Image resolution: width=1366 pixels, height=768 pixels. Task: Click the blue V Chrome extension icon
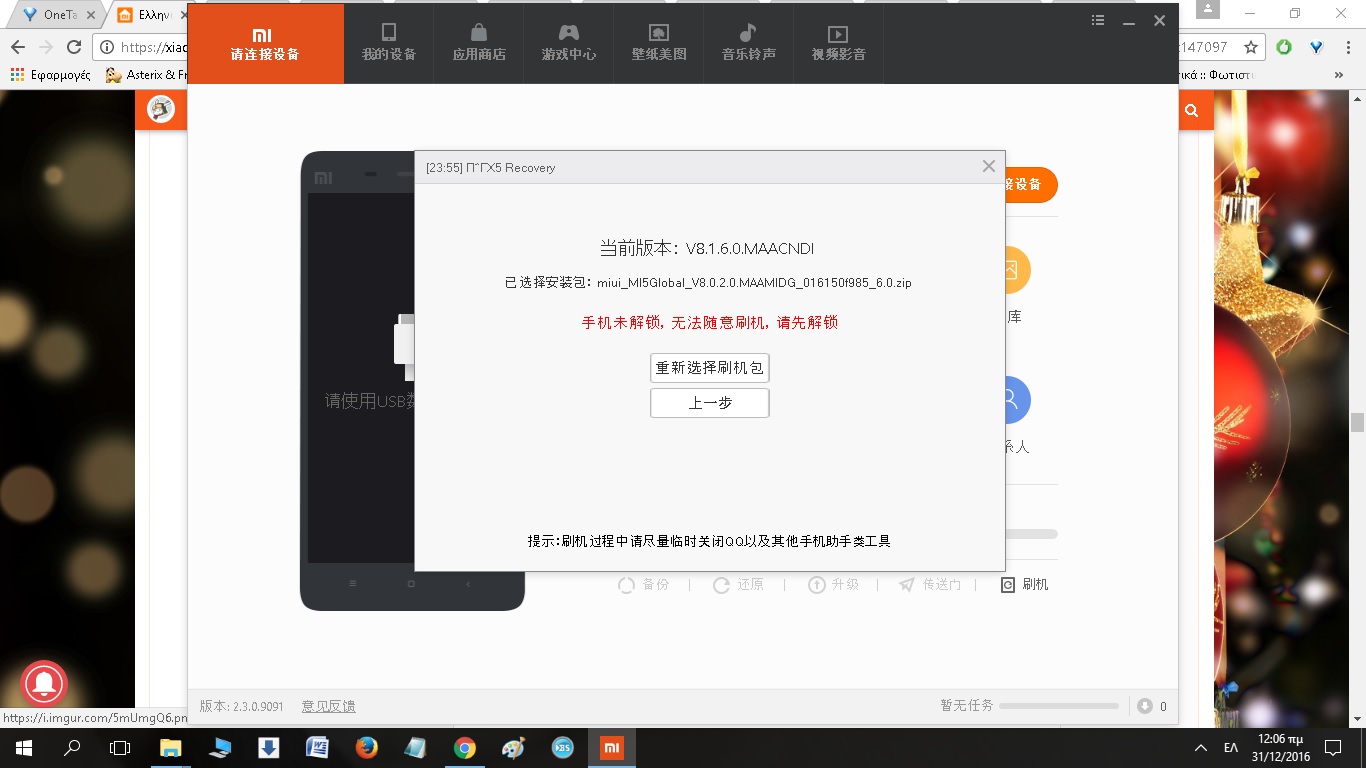click(1317, 47)
